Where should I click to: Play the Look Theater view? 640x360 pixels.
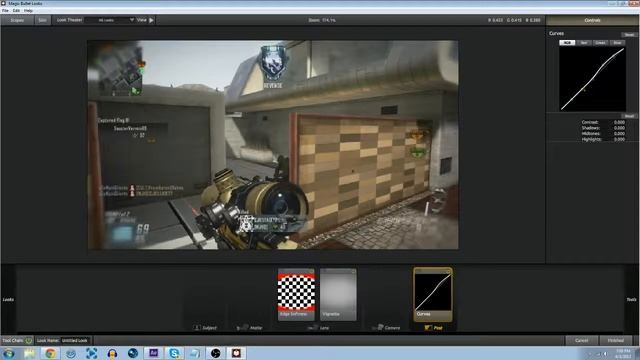click(151, 20)
